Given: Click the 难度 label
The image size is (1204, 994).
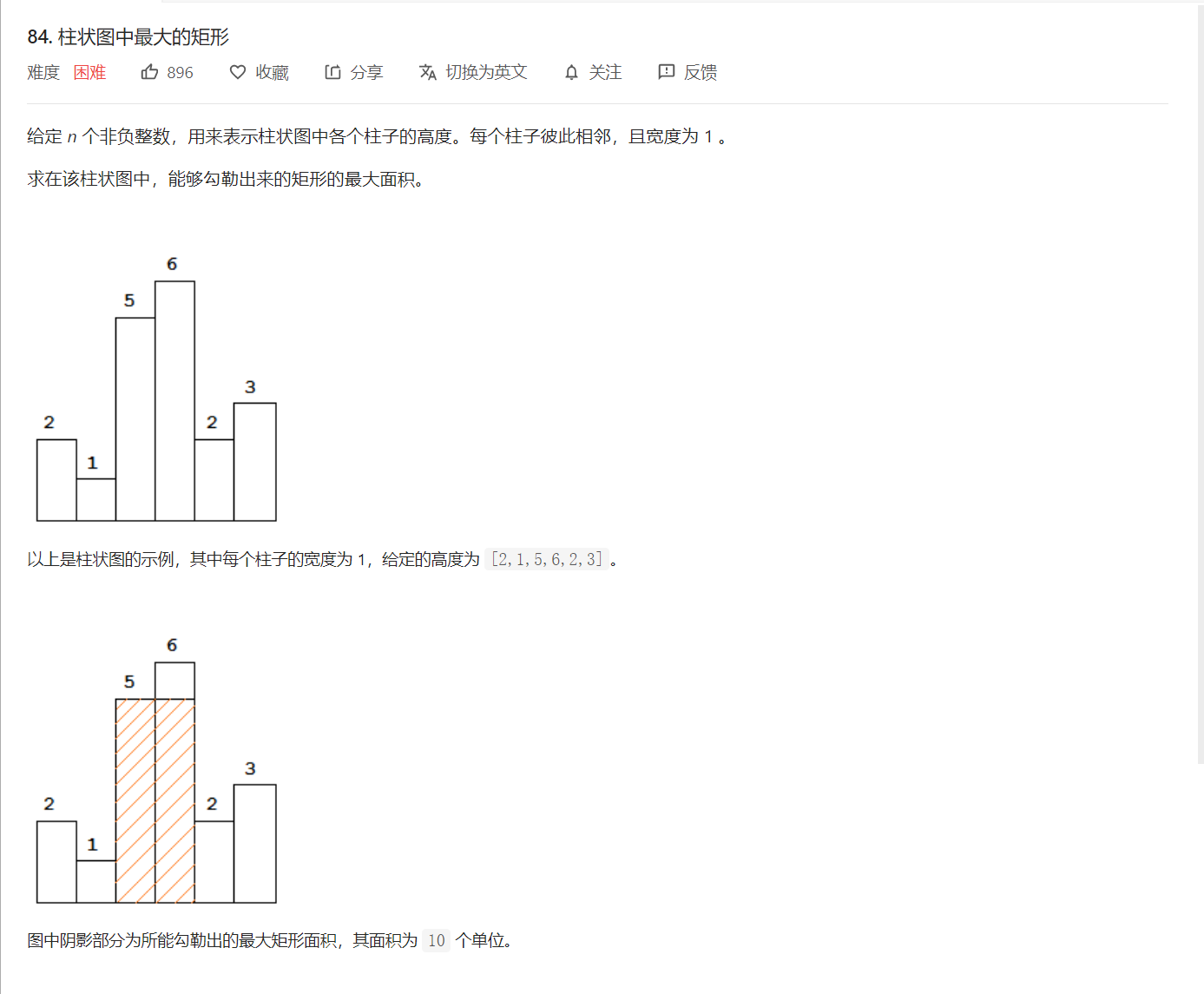Looking at the screenshot, I should tap(43, 73).
